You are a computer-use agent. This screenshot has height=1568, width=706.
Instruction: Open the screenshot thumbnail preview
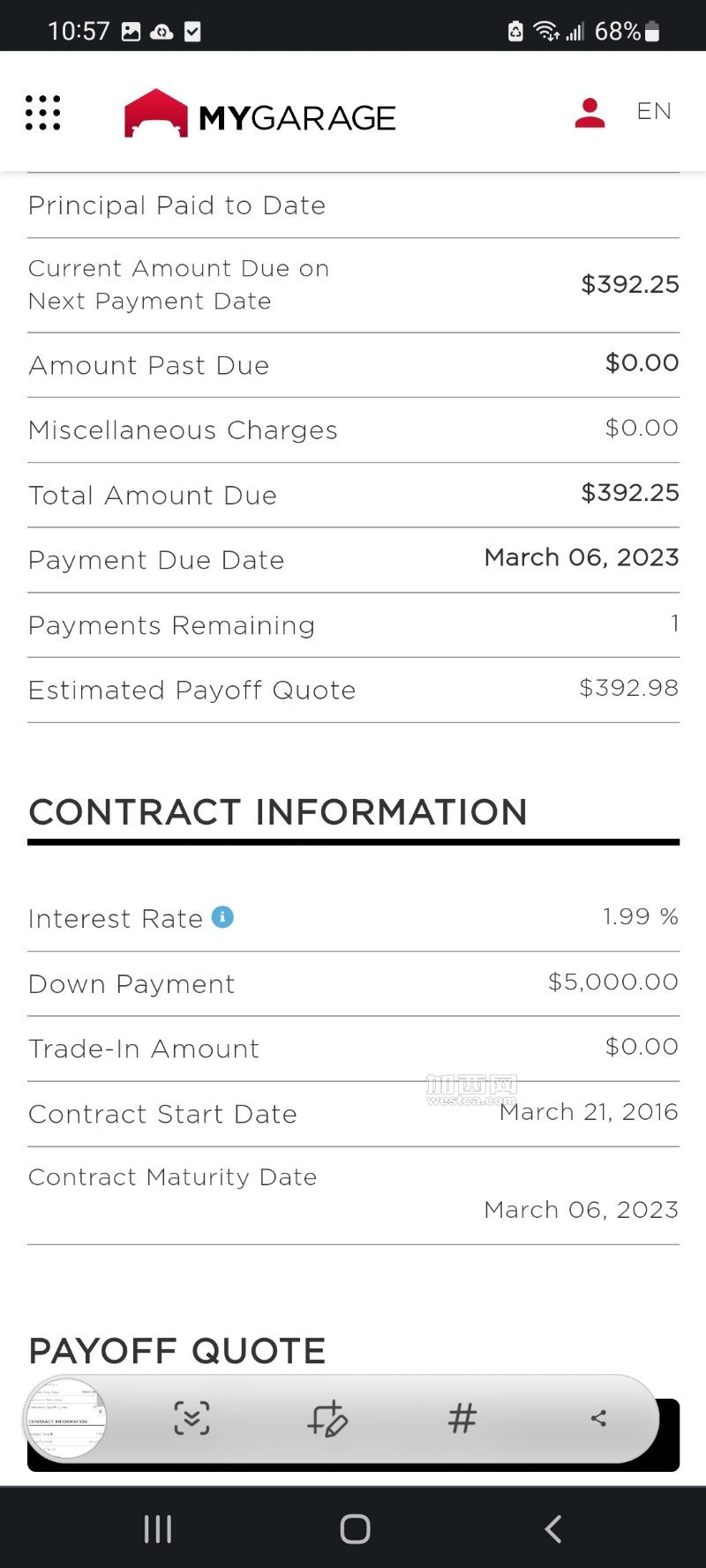pos(65,1418)
